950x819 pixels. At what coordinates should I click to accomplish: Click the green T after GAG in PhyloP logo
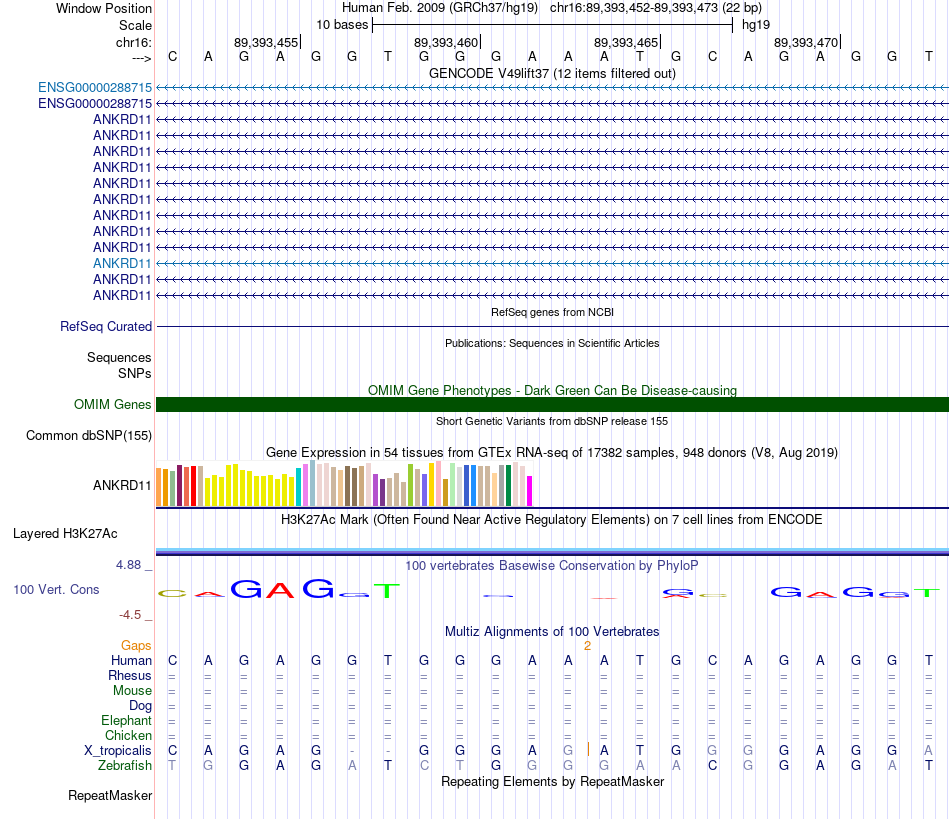coord(387,591)
